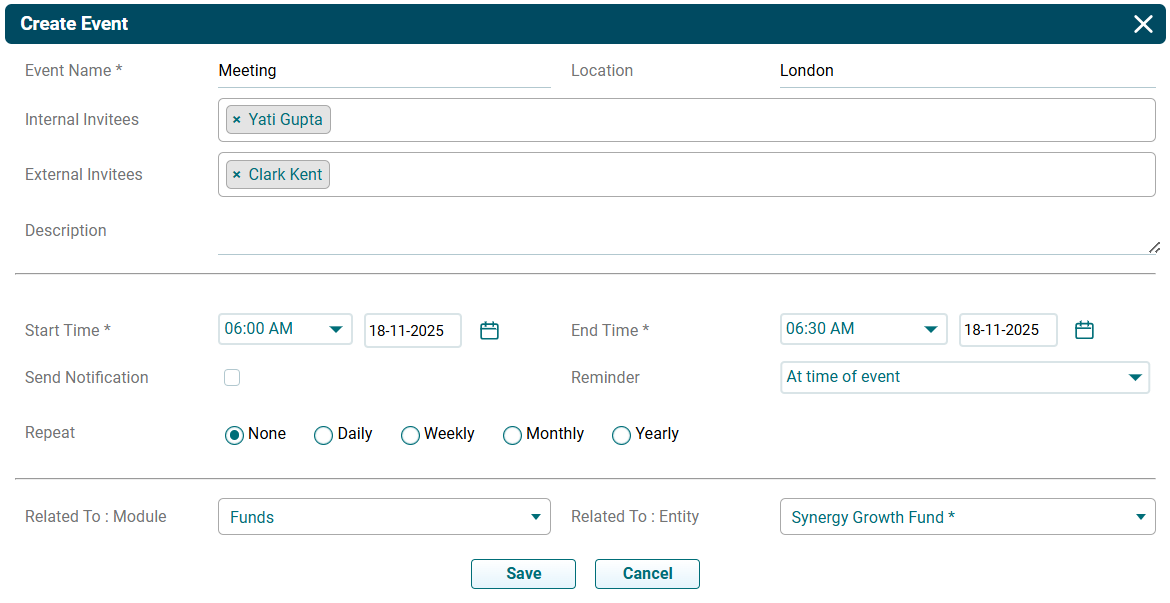Screen dimensions: 1170x603
Task: Remove Yati Gupta from internal invitees
Action: pos(237,120)
